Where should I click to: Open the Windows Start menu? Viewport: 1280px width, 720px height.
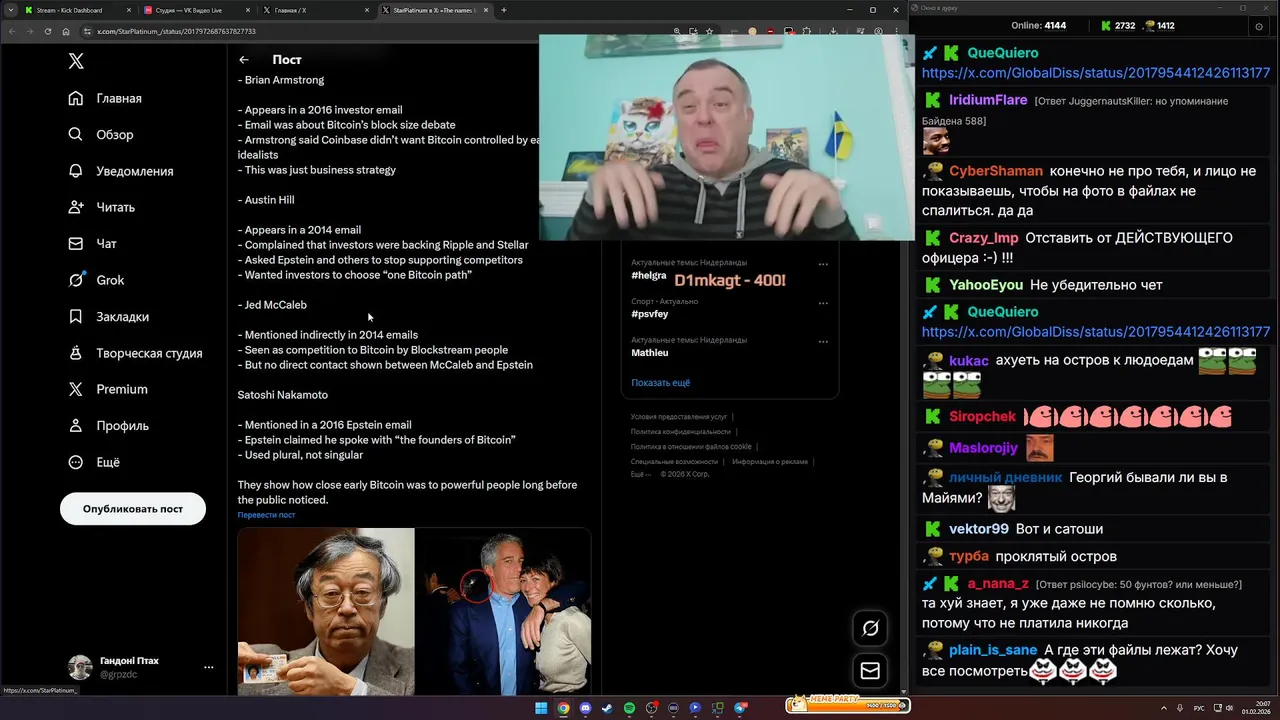541,708
